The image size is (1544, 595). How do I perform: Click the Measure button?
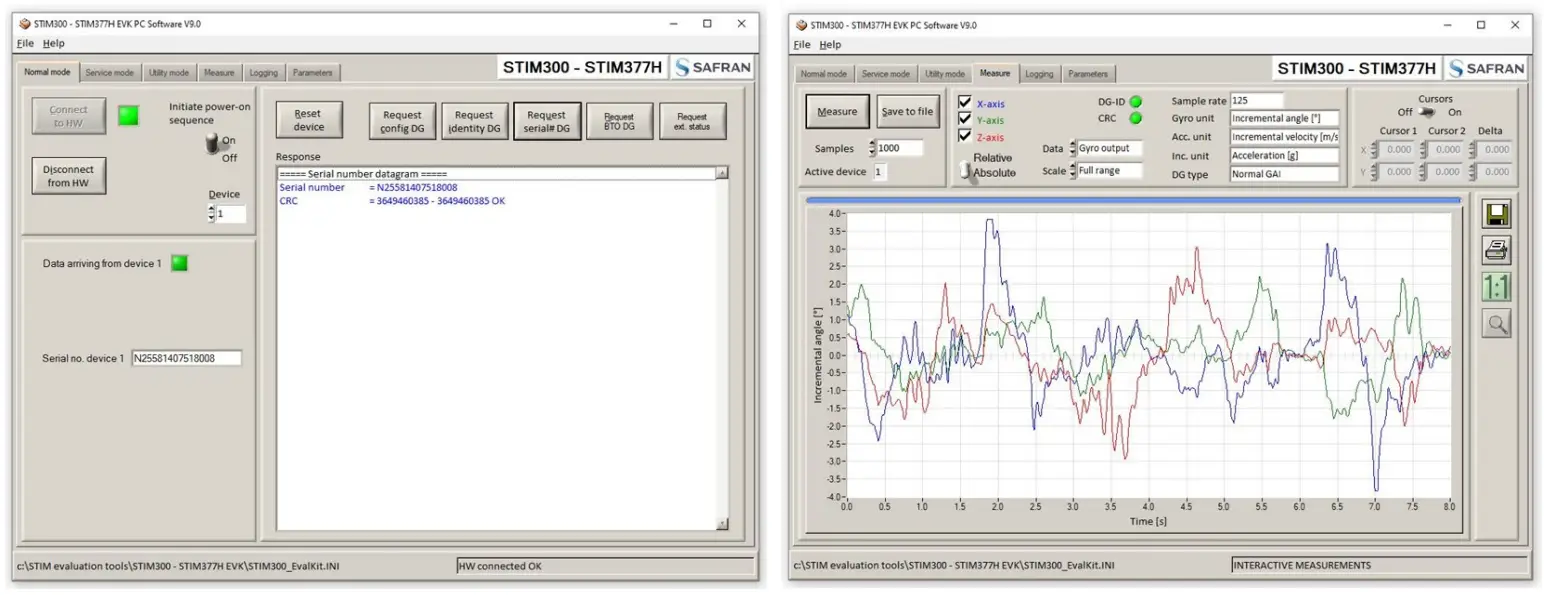coord(838,111)
